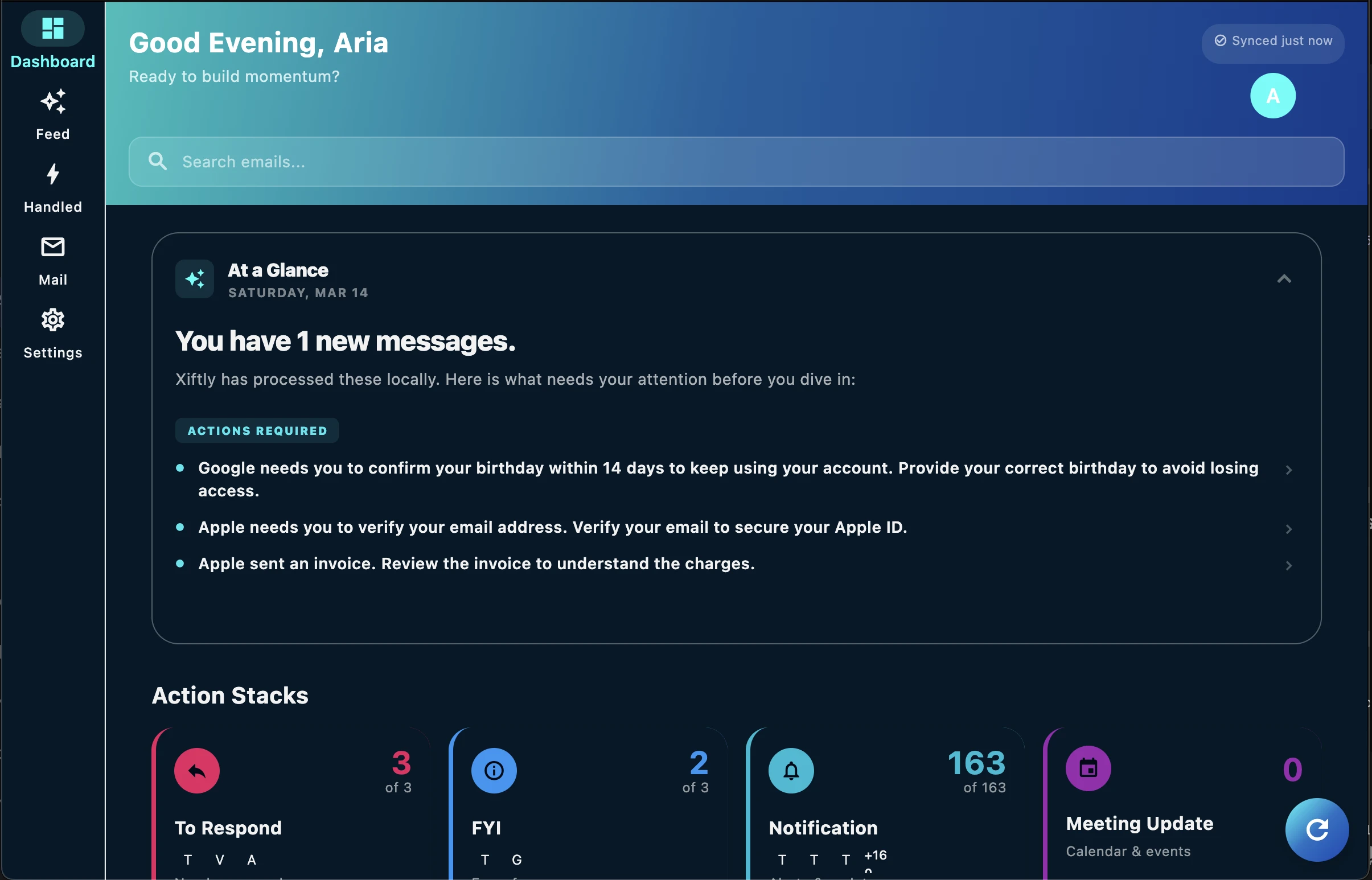Screen dimensions: 1372x880
Task: Select the Dashboard grid icon
Action: pos(52,28)
